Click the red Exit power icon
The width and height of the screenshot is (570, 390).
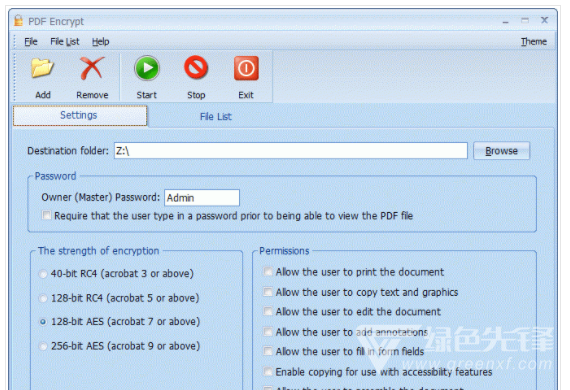pos(246,68)
